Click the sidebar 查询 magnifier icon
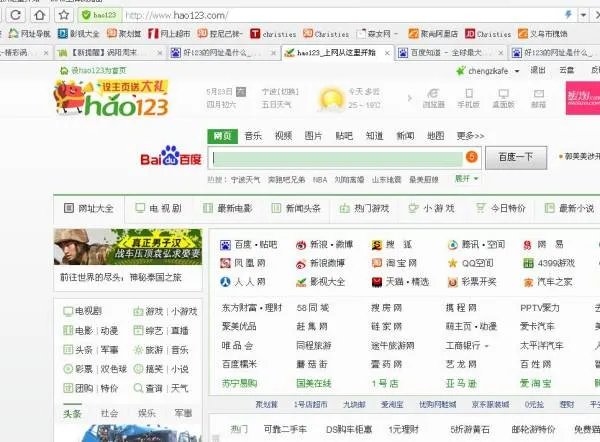The height and width of the screenshot is (442, 600). coord(138,388)
